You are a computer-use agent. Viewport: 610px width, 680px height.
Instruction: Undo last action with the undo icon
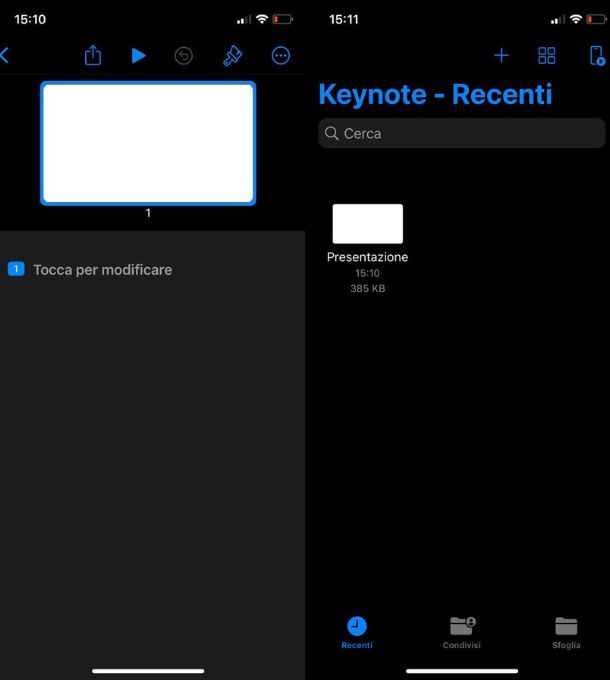coord(183,56)
